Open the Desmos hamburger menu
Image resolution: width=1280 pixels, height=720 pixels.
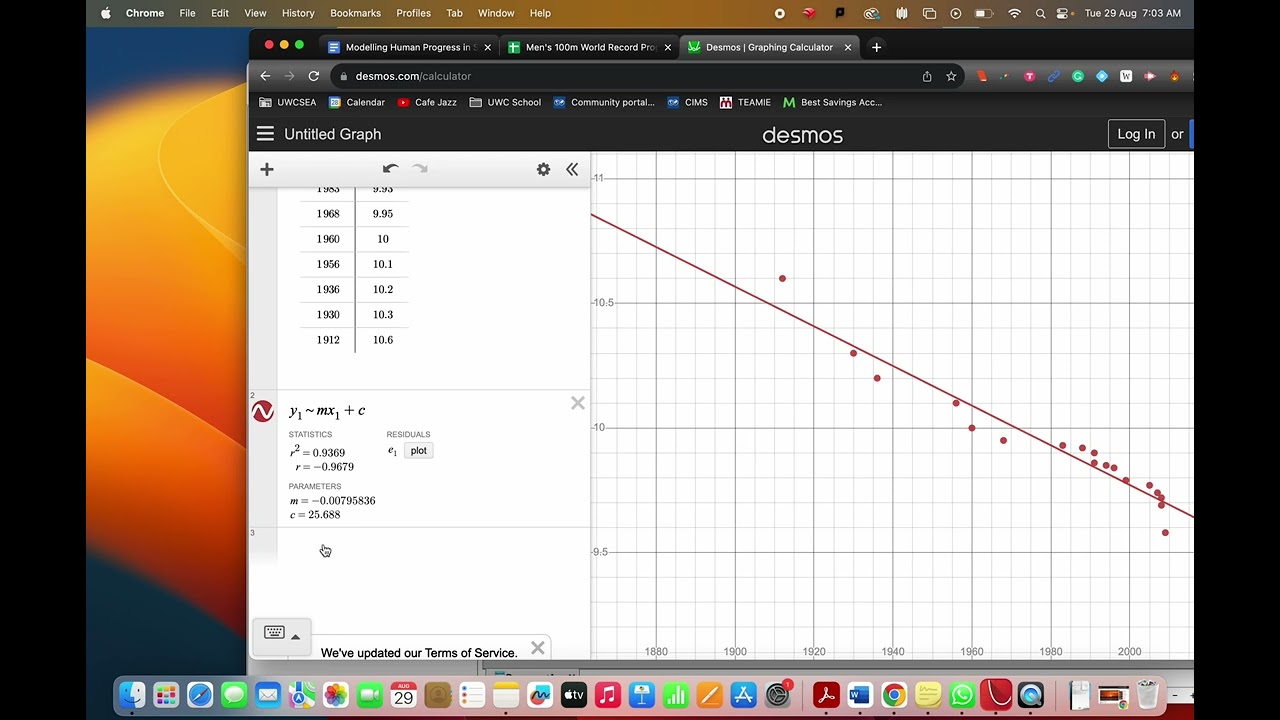click(x=265, y=134)
